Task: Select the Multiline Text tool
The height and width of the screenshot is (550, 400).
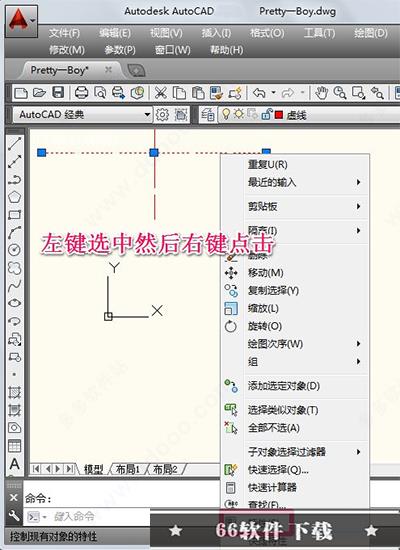Action: (14, 464)
